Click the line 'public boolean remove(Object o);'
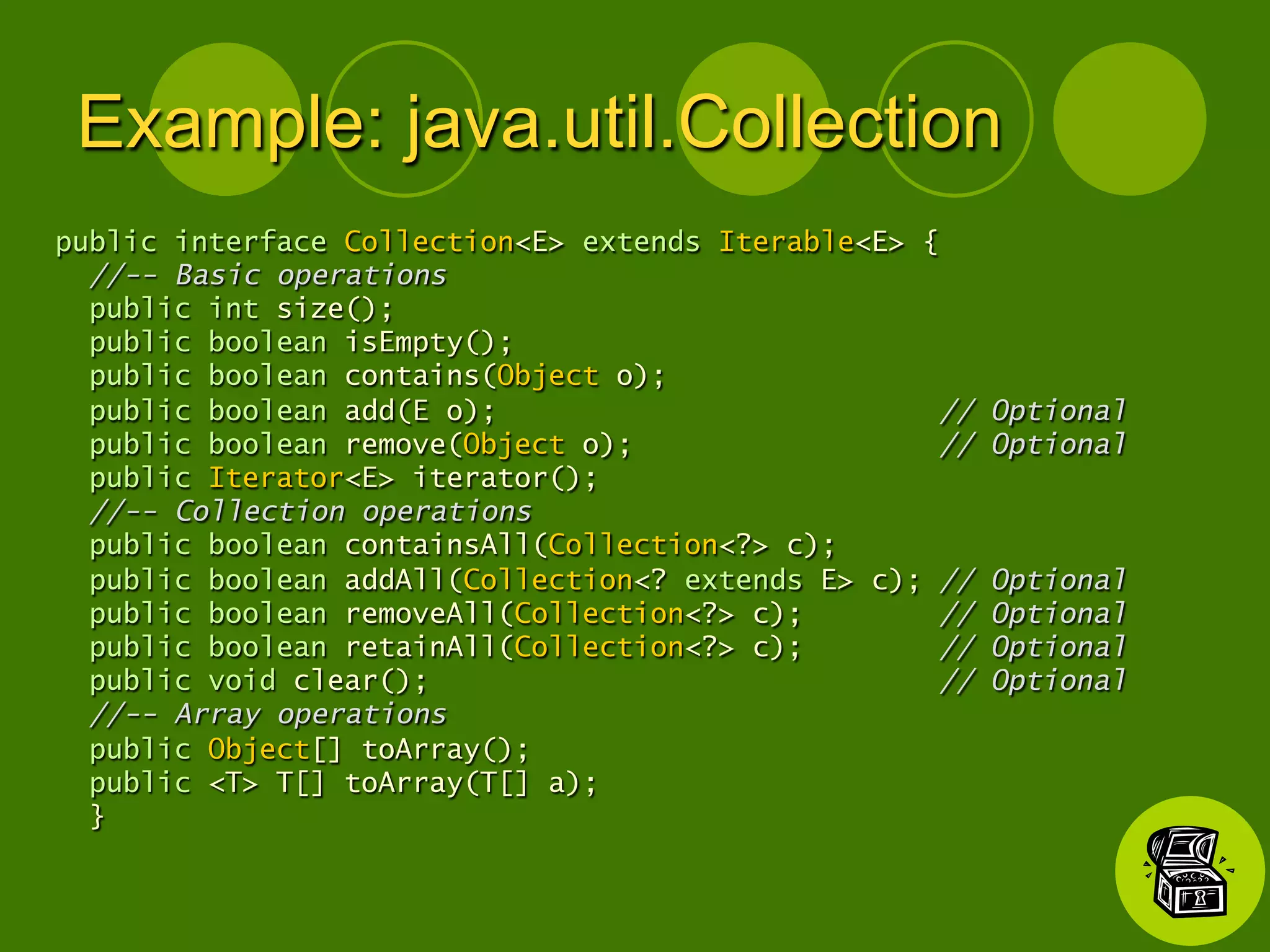The width and height of the screenshot is (1270, 952). tap(360, 444)
